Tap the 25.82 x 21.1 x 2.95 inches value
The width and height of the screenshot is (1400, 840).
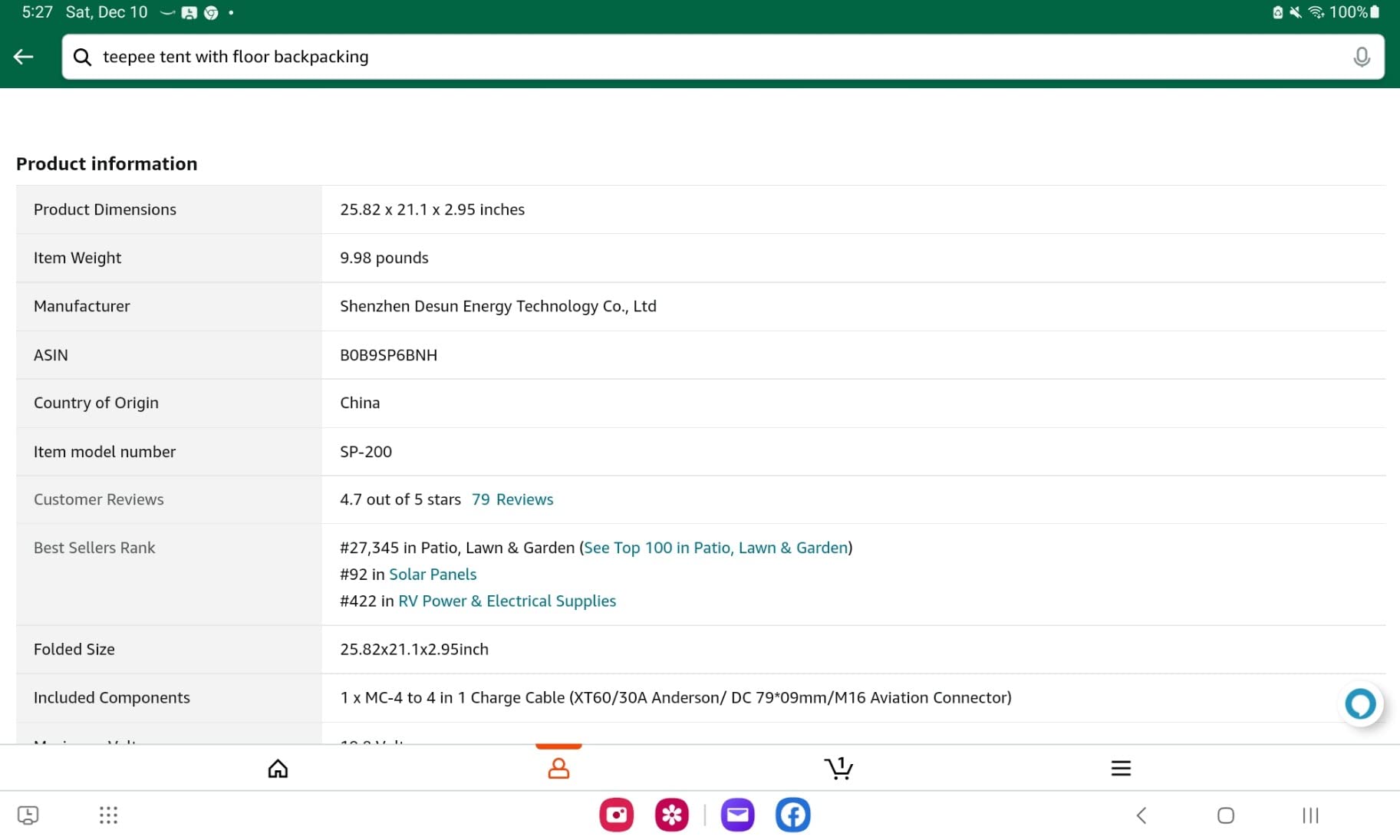click(433, 209)
